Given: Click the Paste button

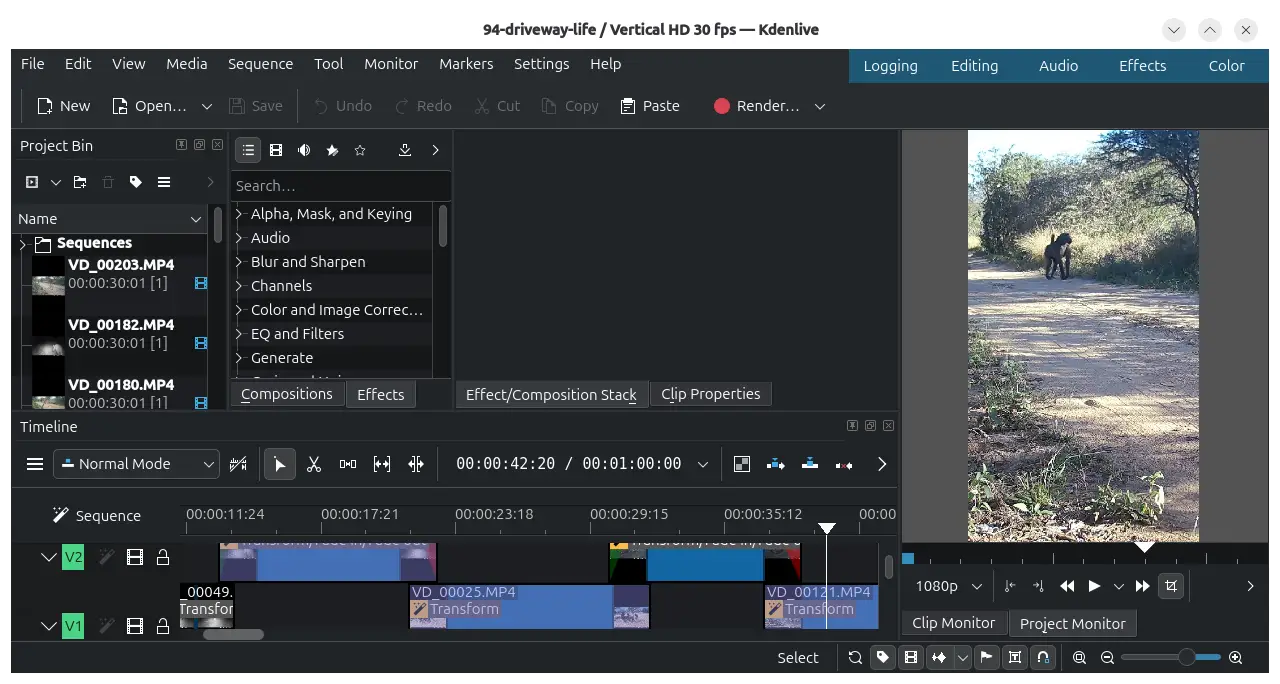Looking at the screenshot, I should (x=650, y=106).
